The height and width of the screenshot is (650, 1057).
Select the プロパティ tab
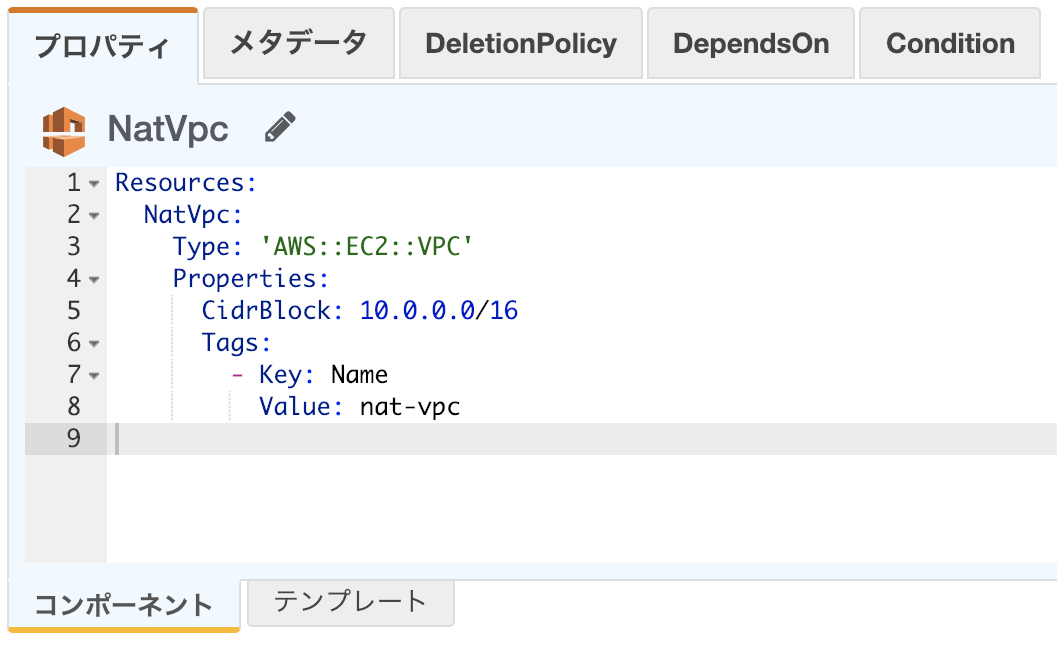tap(103, 47)
